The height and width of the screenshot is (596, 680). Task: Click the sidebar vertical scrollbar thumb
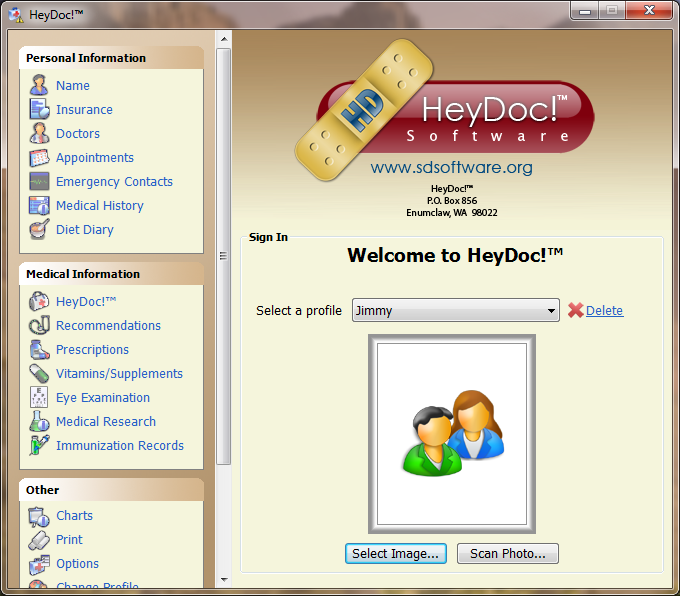(x=224, y=256)
